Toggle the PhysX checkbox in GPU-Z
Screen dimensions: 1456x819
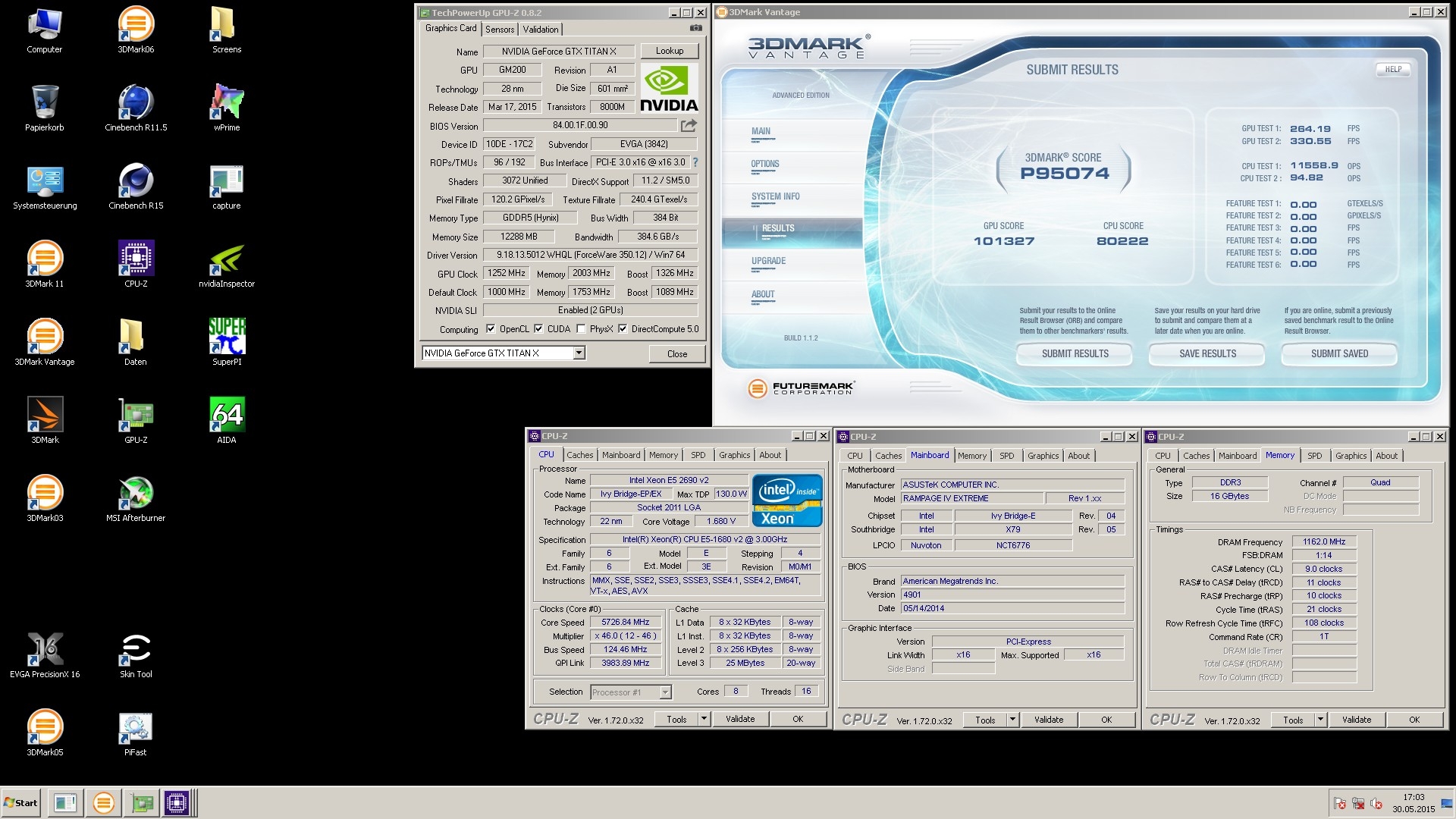pyautogui.click(x=581, y=329)
